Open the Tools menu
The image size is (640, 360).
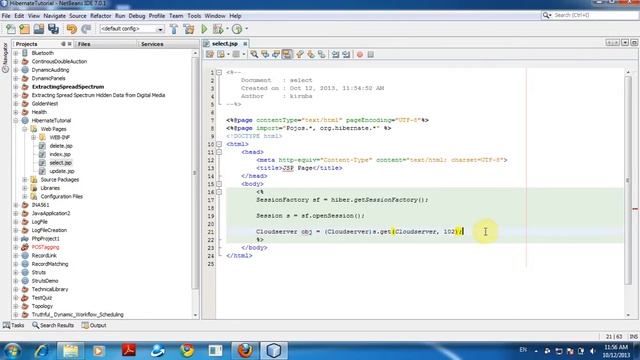(194, 16)
